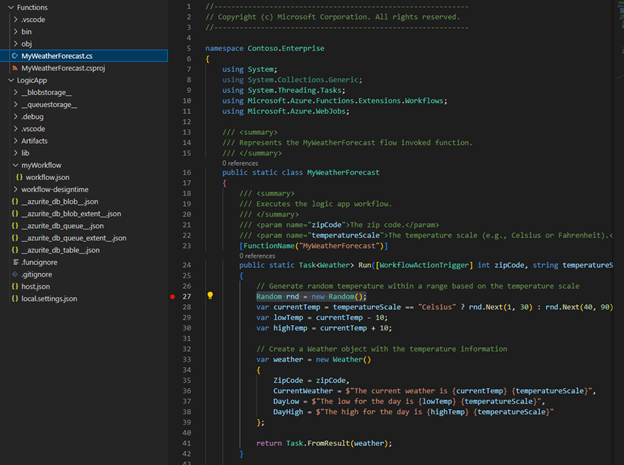
Task: Open the __azurite_db_blob__.json file
Action: click(x=58, y=201)
